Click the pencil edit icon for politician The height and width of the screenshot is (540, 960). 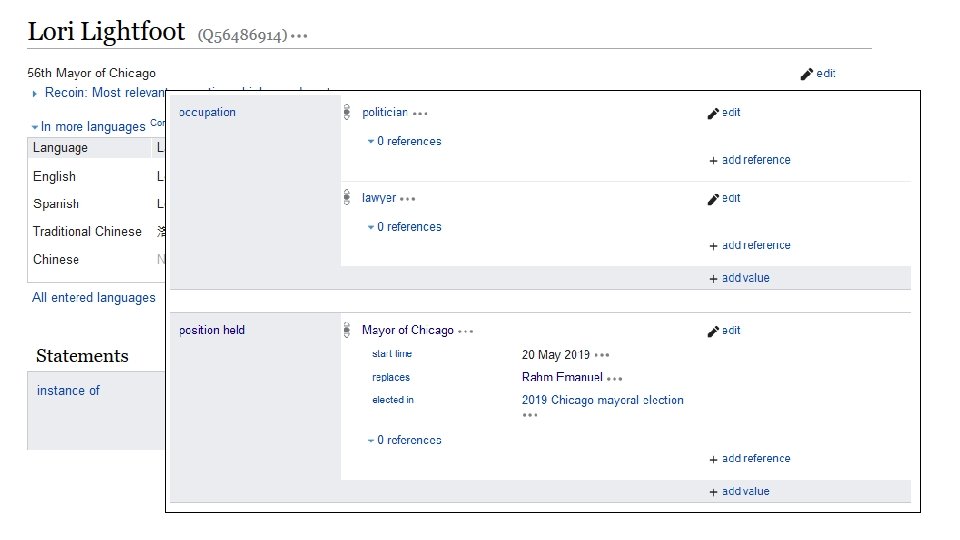[x=714, y=113]
